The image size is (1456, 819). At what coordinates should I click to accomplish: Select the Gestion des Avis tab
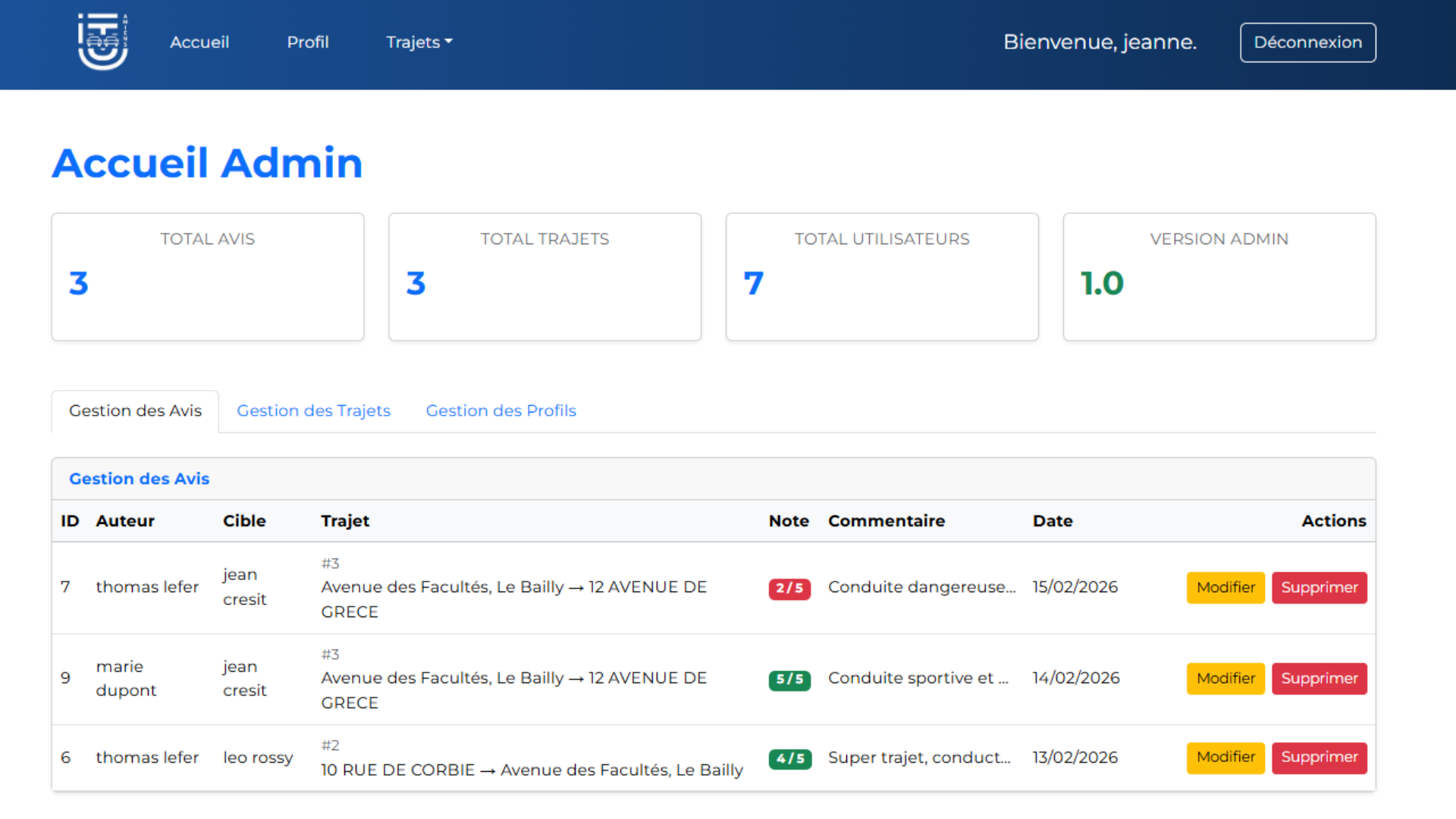pyautogui.click(x=135, y=411)
